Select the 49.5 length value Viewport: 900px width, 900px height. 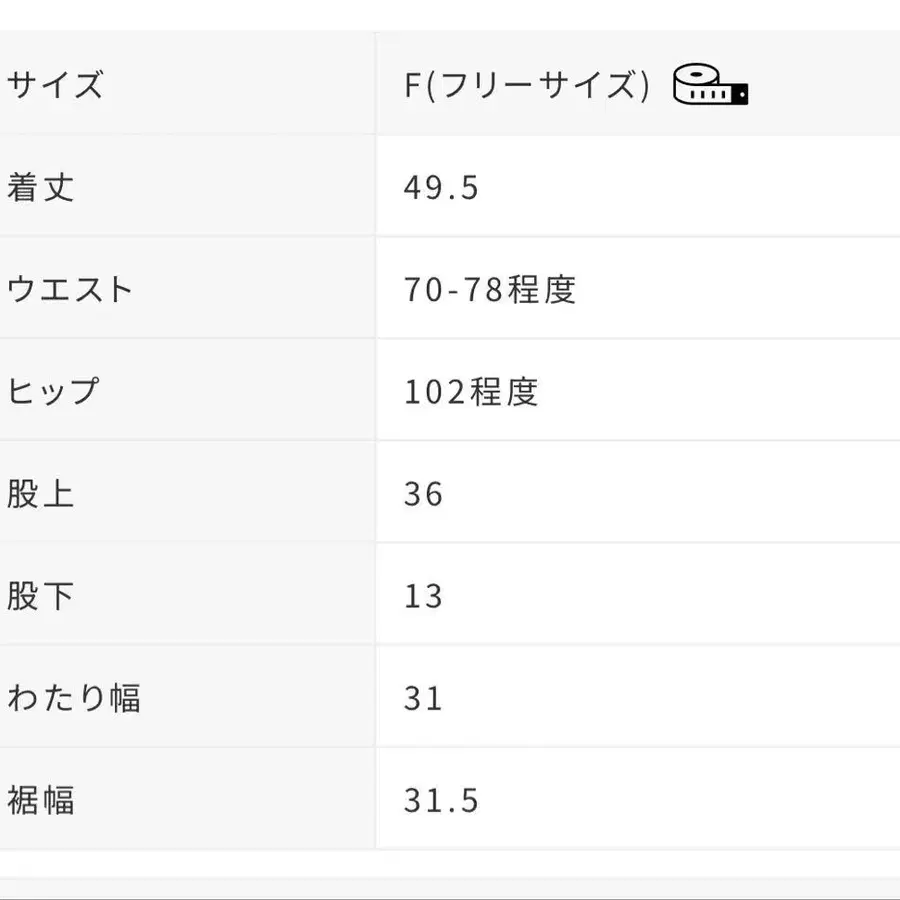coord(441,187)
